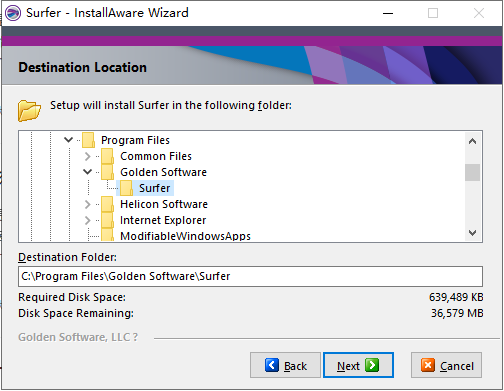Click the Disk Space Remaining value 36,579 MB
This screenshot has width=504, height=391.
(457, 313)
